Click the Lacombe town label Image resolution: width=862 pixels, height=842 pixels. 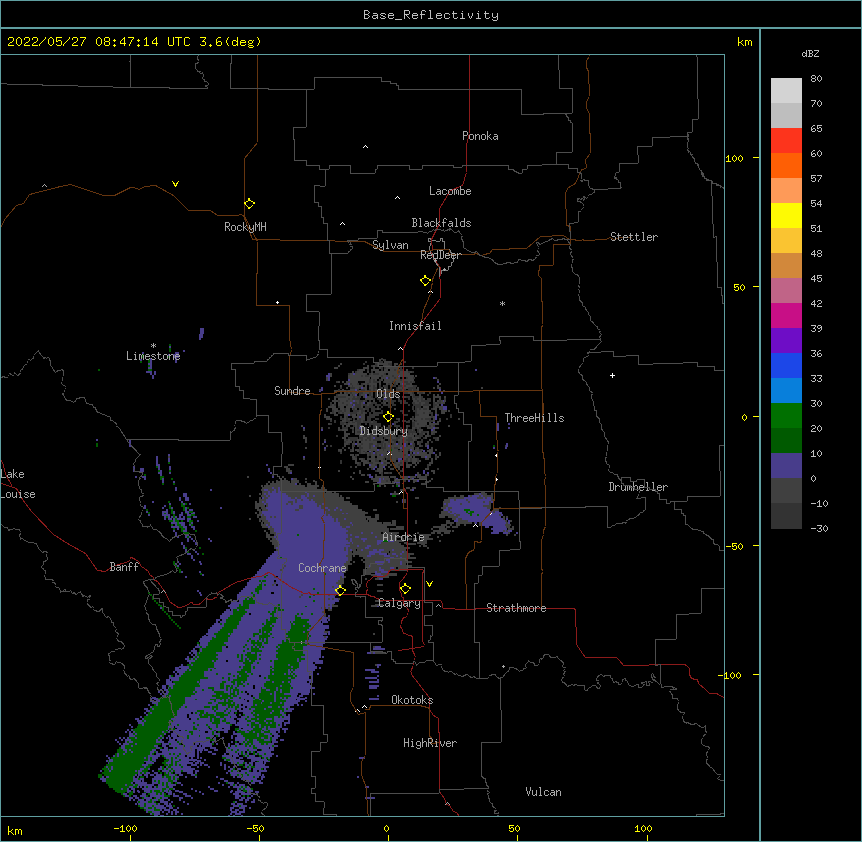(x=450, y=191)
